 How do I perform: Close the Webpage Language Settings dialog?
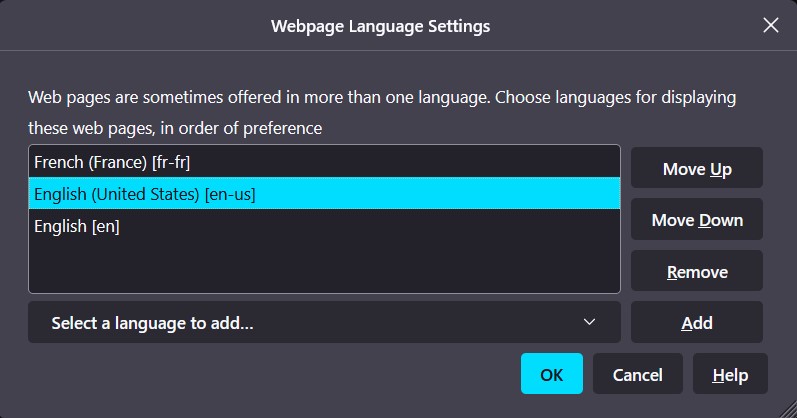tap(771, 25)
